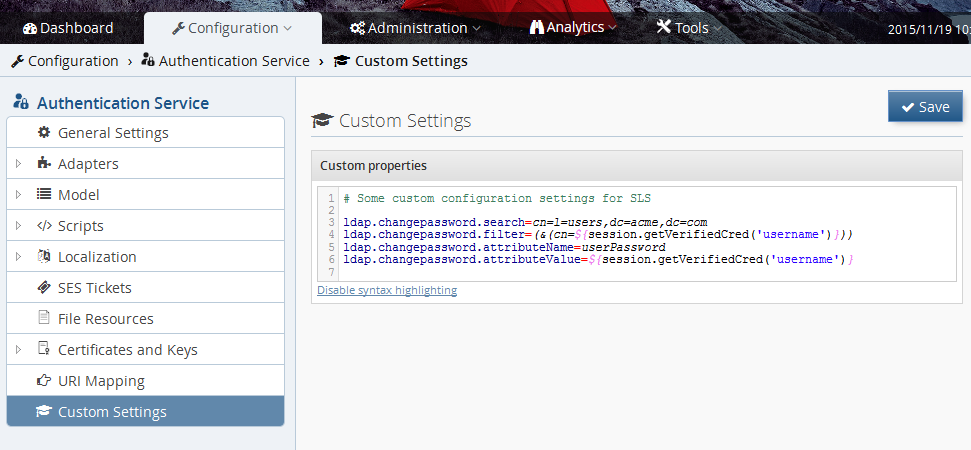Open the Localization sidebar item
The image size is (971, 450).
146,256
